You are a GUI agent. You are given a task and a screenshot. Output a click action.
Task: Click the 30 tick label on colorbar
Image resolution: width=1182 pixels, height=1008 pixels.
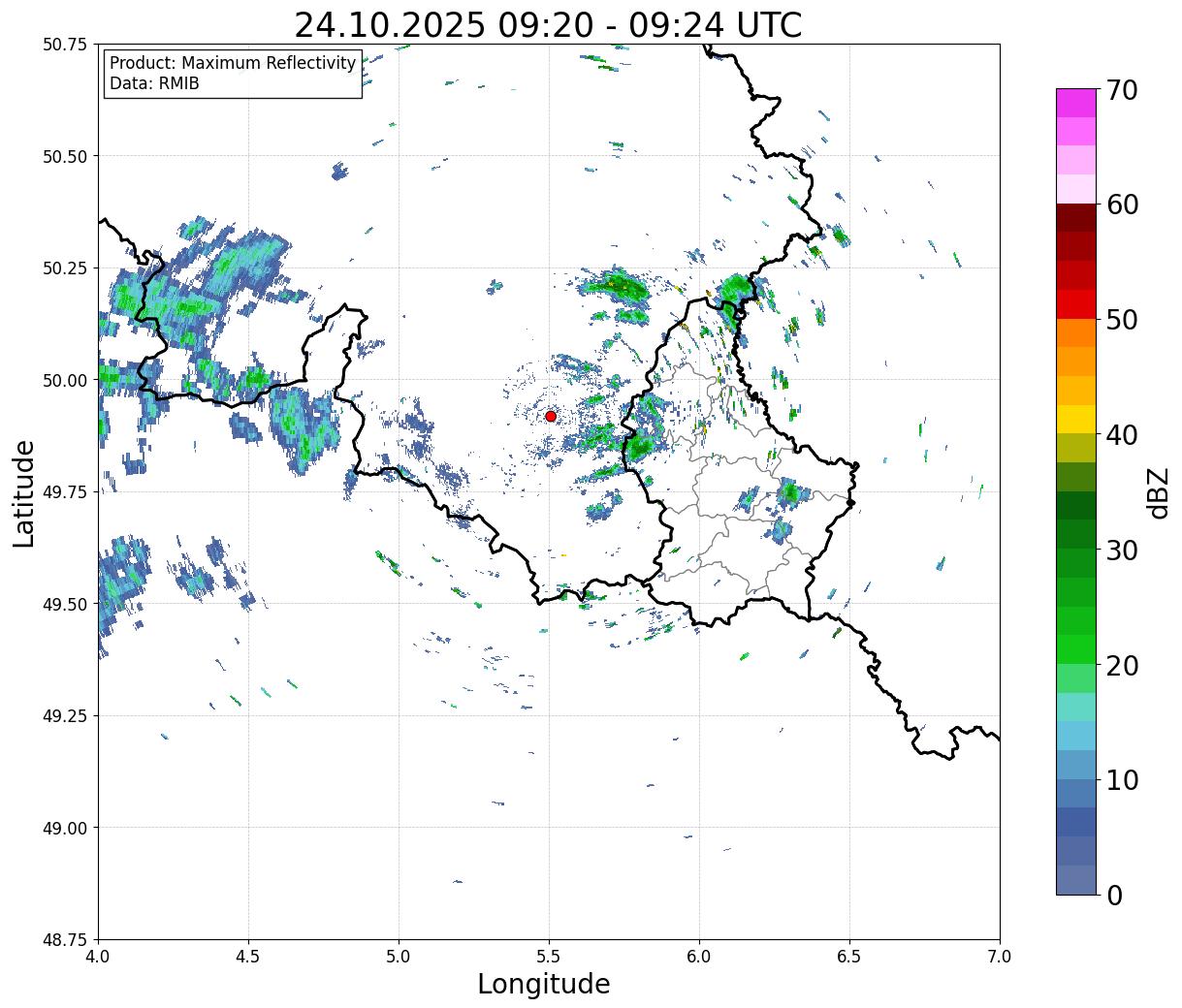click(x=1122, y=550)
